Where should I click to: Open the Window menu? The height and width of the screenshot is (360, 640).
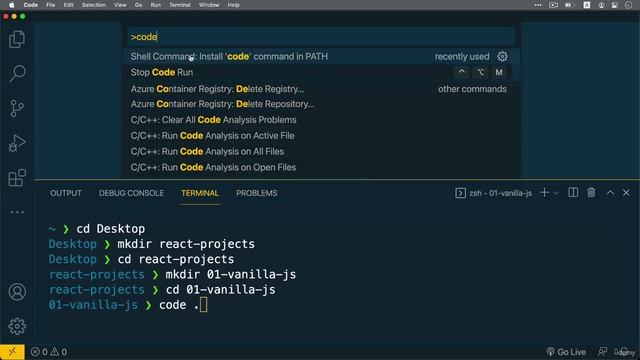[209, 5]
